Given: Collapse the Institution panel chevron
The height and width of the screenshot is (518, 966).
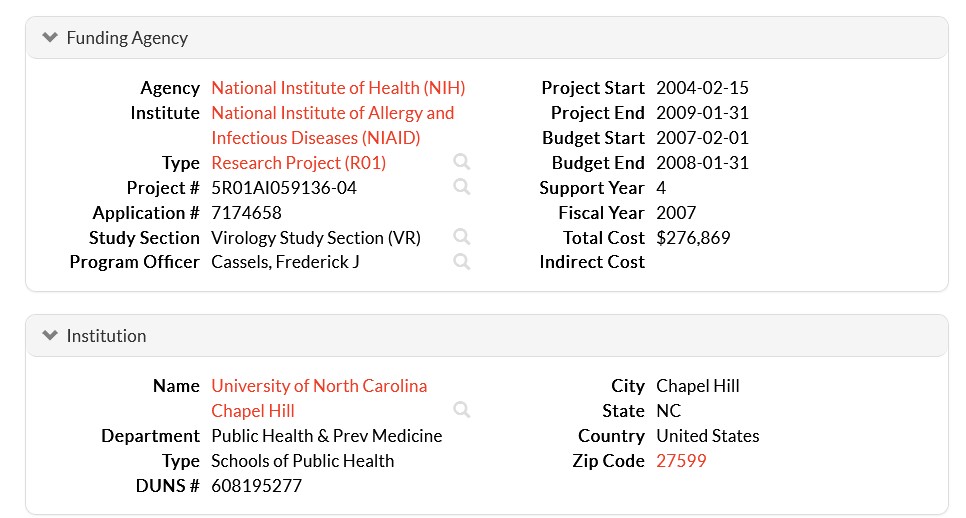Looking at the screenshot, I should [50, 336].
